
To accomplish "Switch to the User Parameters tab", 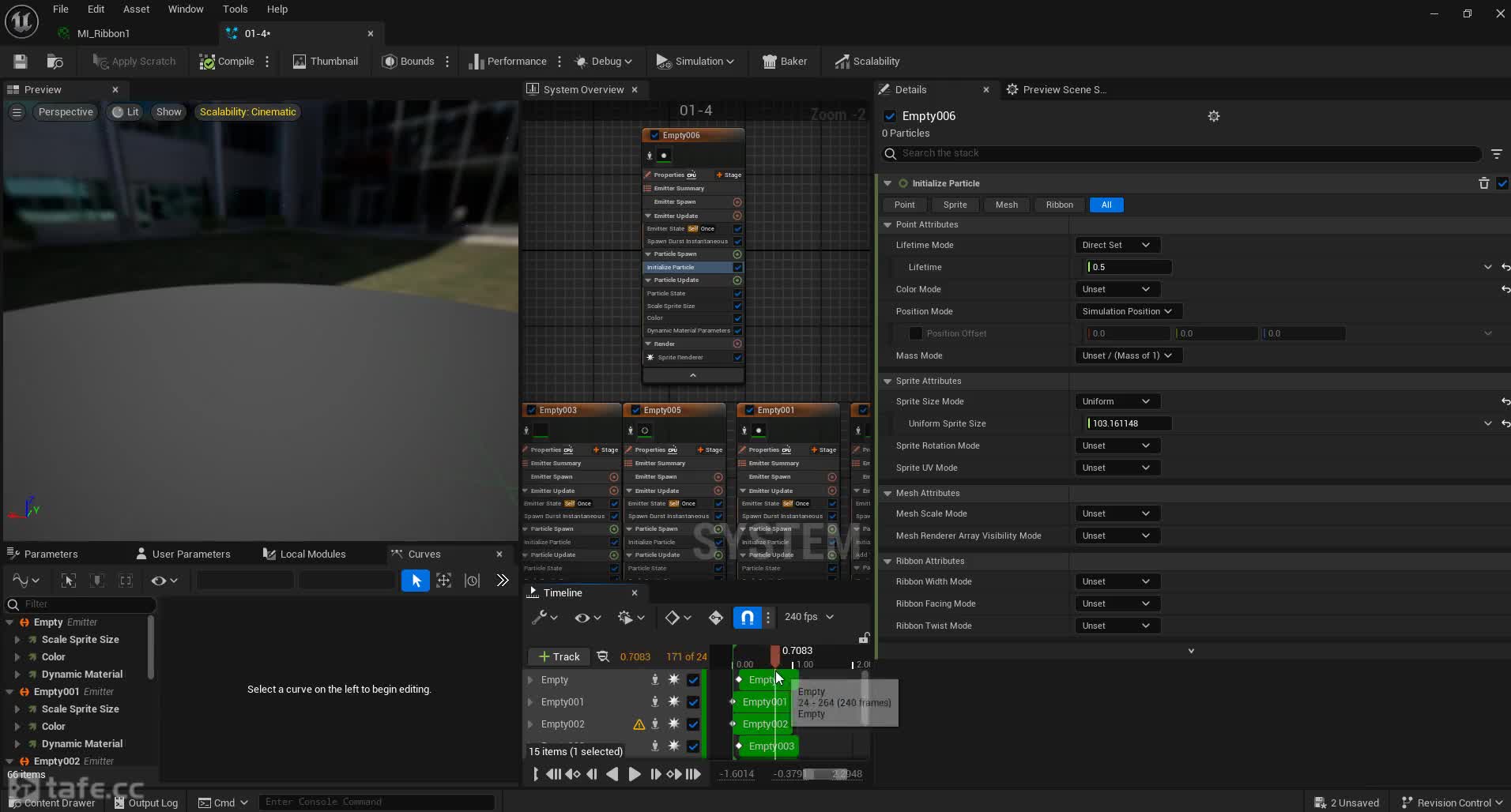I will coord(183,554).
